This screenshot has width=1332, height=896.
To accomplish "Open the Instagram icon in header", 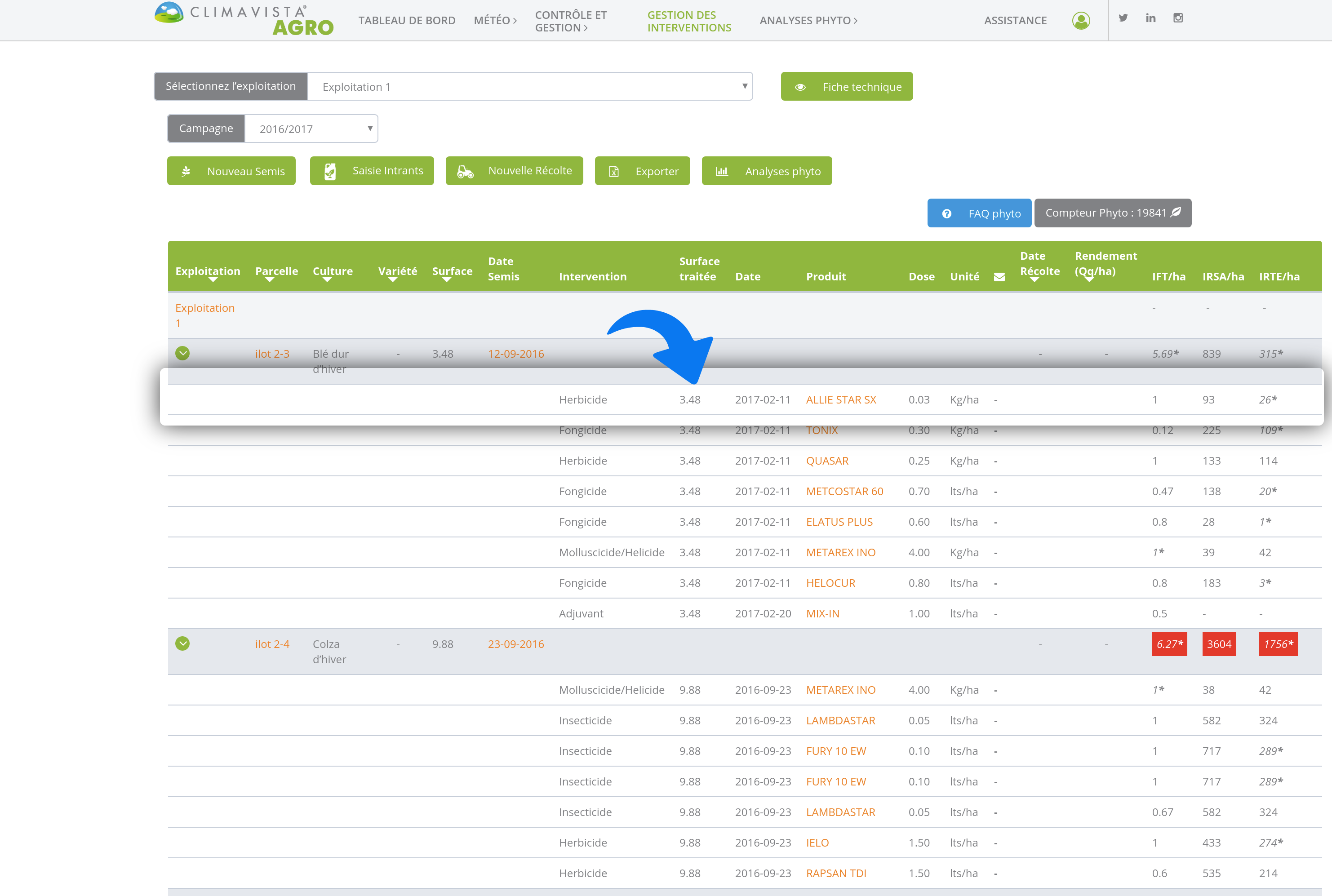I will coord(1178,18).
